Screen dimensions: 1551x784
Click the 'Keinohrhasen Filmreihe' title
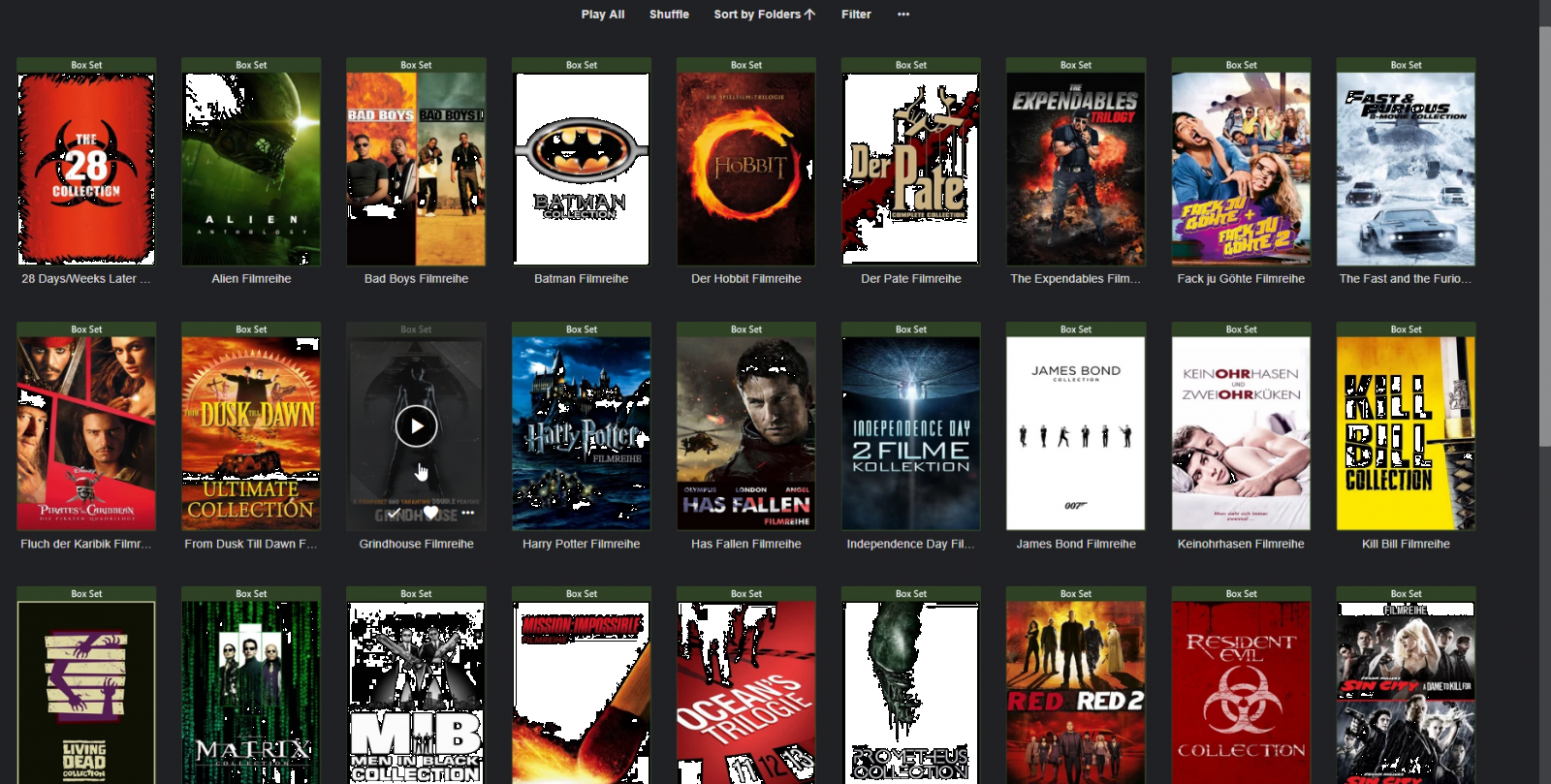pos(1241,545)
